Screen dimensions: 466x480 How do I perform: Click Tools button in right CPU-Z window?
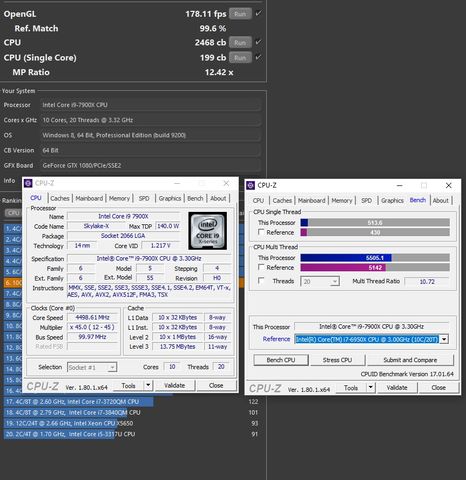[x=351, y=388]
